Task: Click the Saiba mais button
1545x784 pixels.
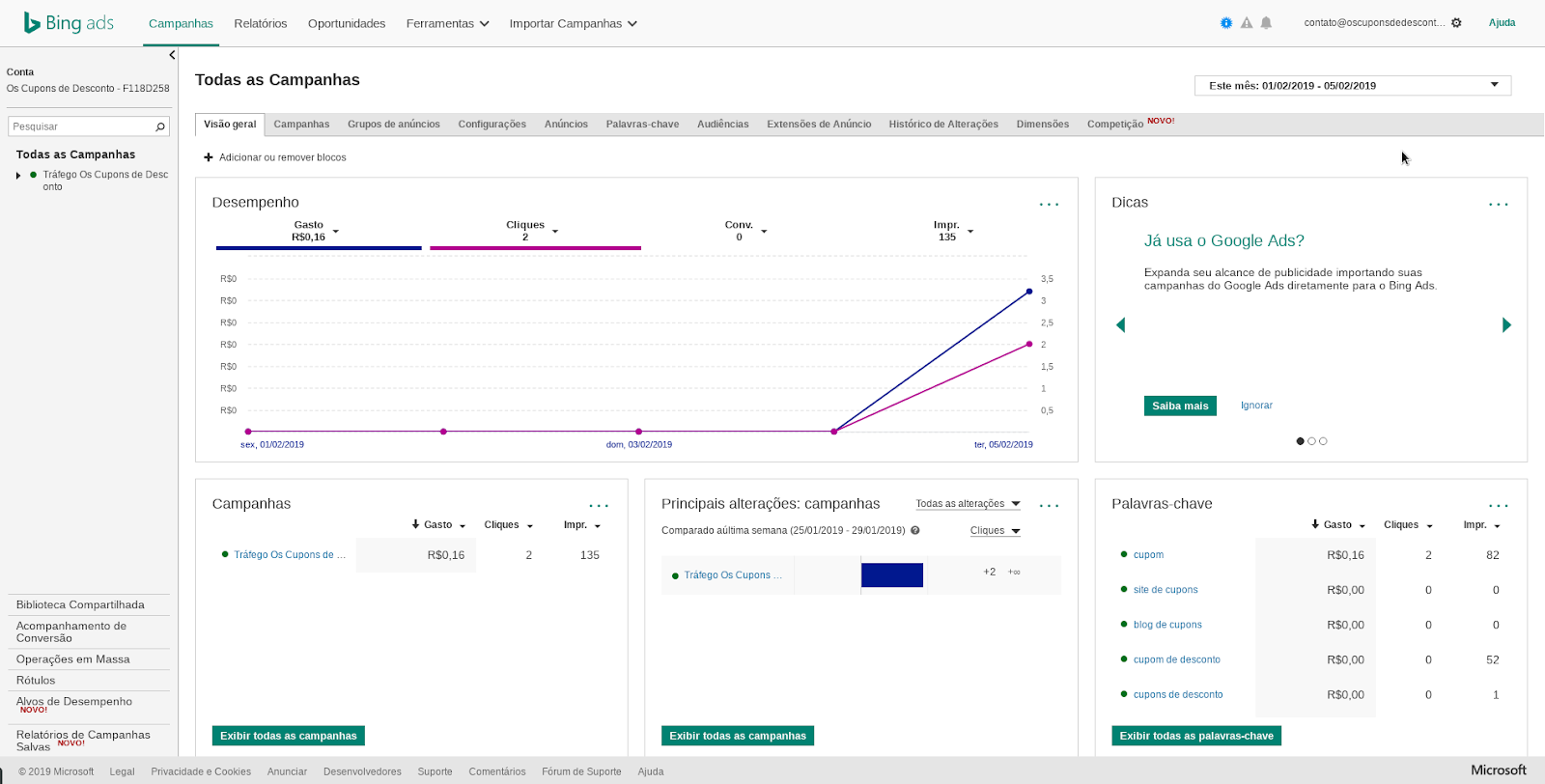Action: 1180,406
